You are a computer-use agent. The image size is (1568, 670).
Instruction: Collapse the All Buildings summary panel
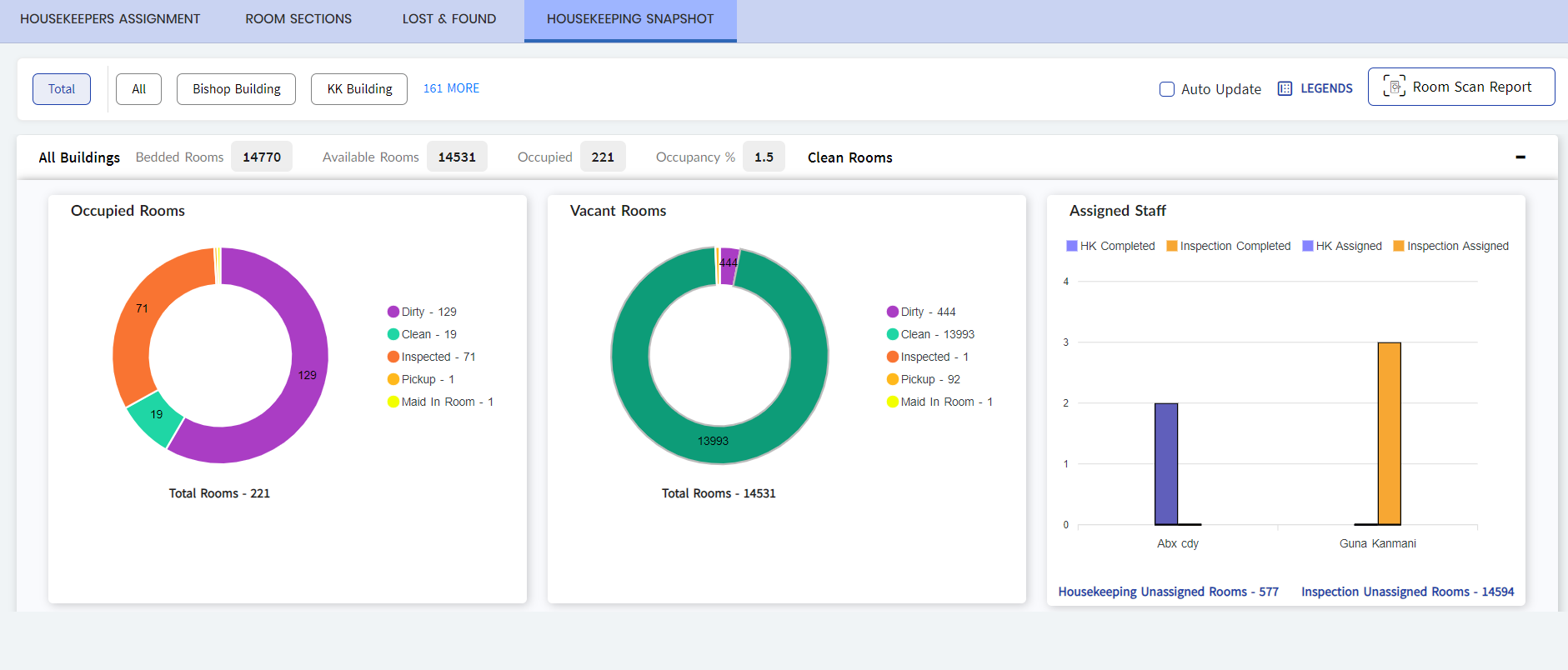click(x=1520, y=157)
